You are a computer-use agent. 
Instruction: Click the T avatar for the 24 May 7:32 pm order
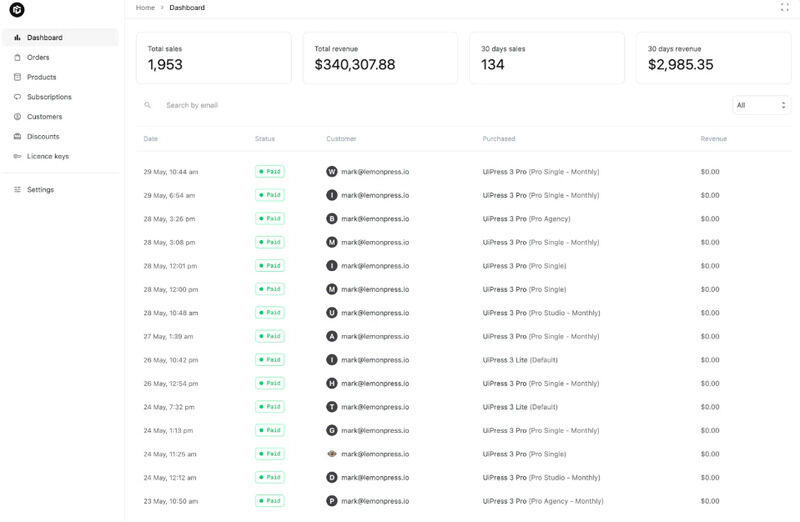point(332,407)
